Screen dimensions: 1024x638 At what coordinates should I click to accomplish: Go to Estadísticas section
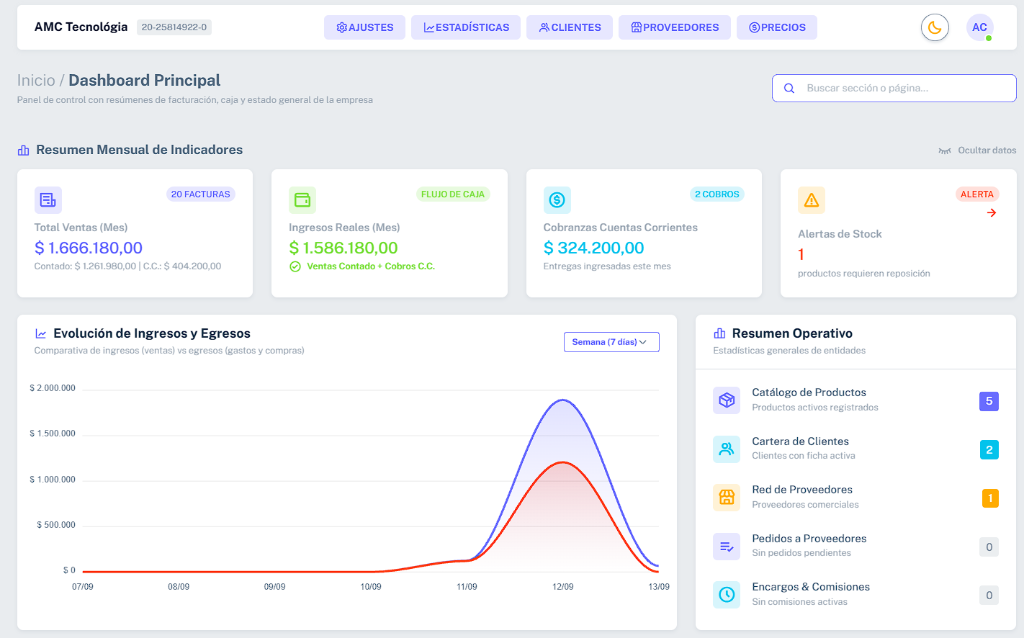tap(466, 27)
